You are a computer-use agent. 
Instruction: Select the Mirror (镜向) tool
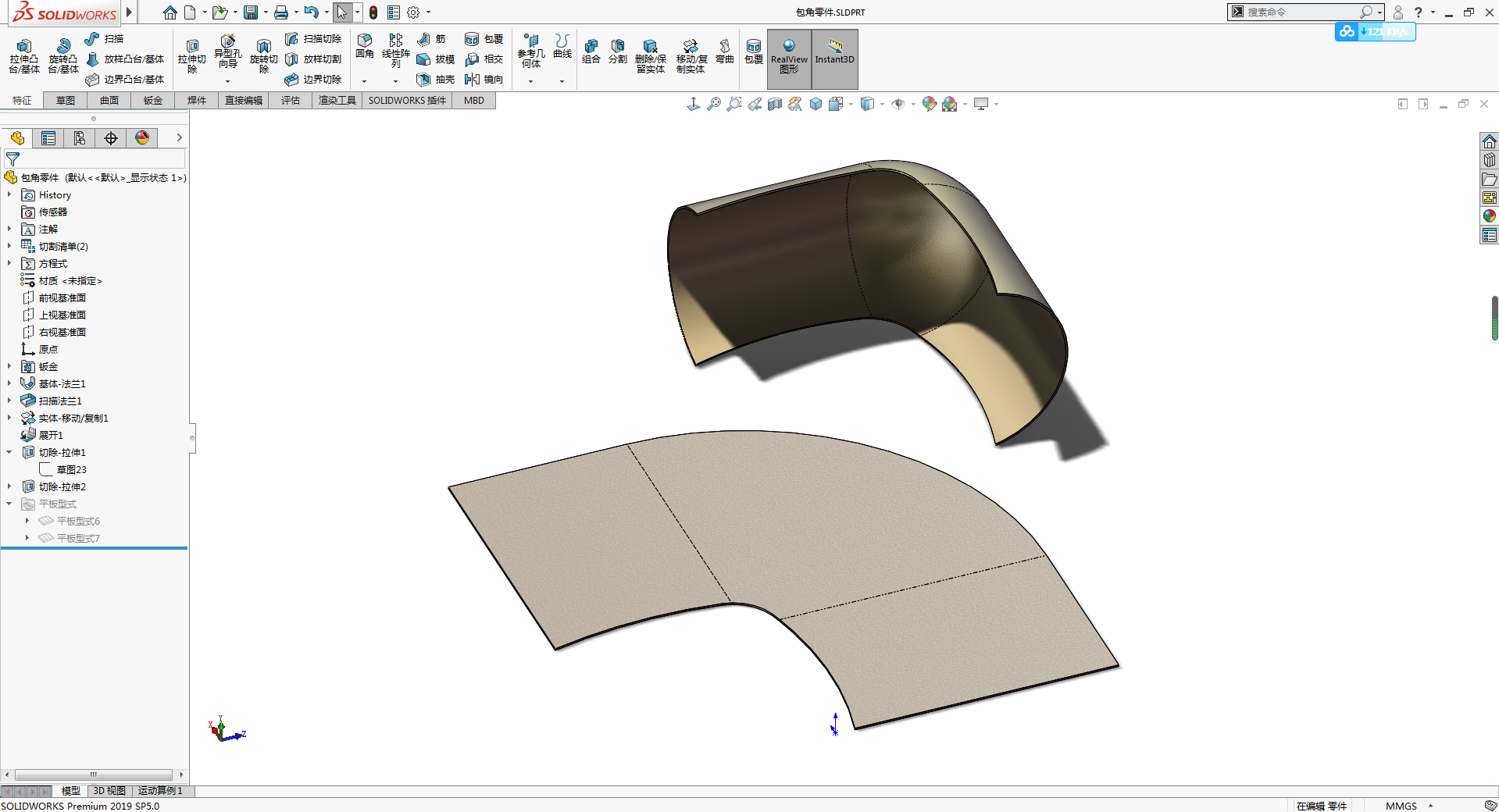pos(484,79)
